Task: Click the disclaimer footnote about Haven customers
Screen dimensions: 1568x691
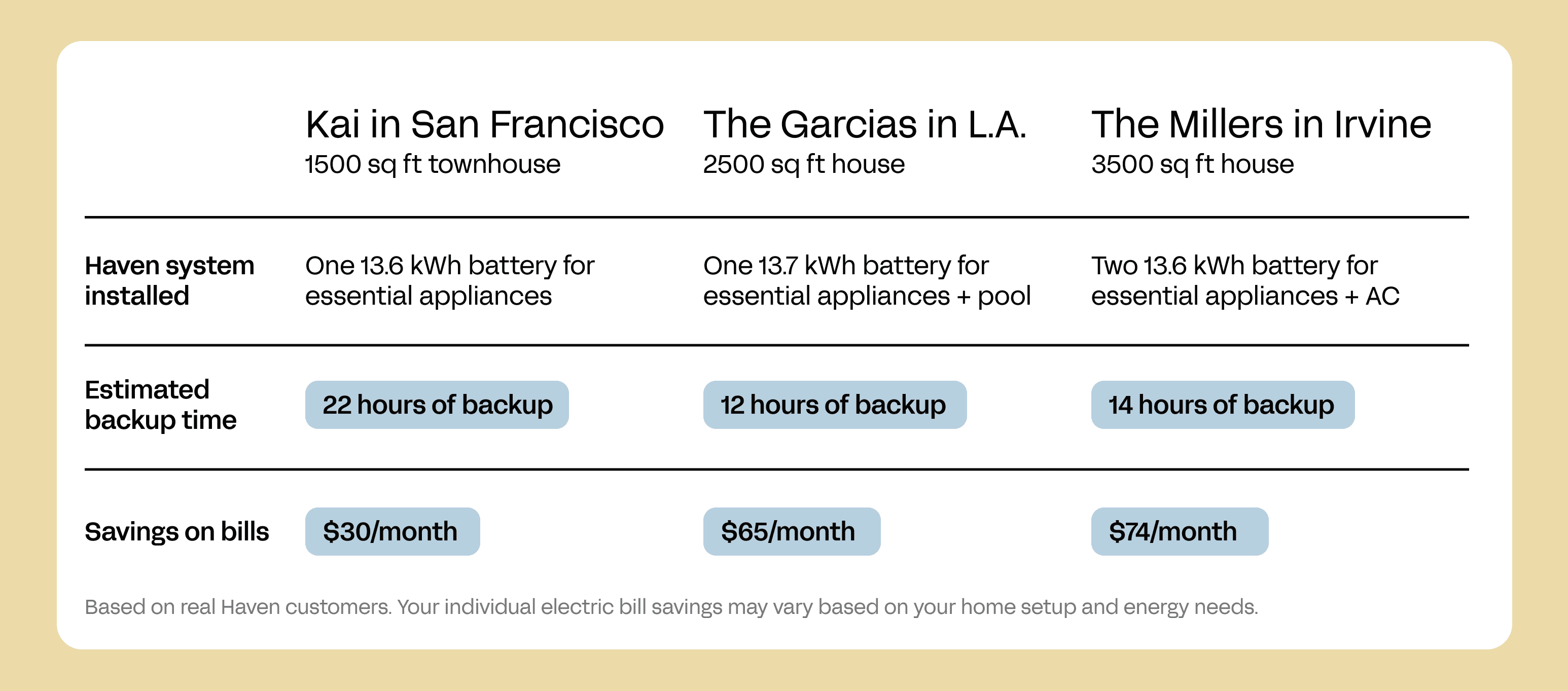Action: tap(671, 606)
